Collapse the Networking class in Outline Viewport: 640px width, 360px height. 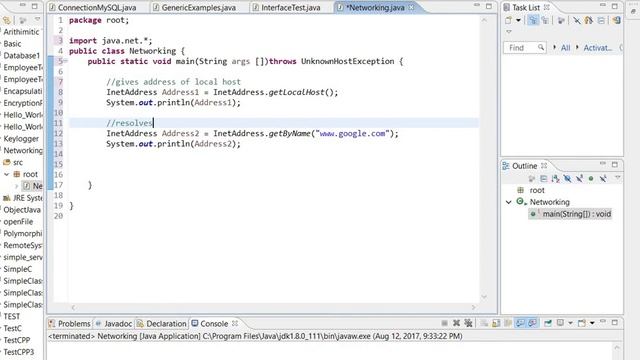tap(509, 202)
